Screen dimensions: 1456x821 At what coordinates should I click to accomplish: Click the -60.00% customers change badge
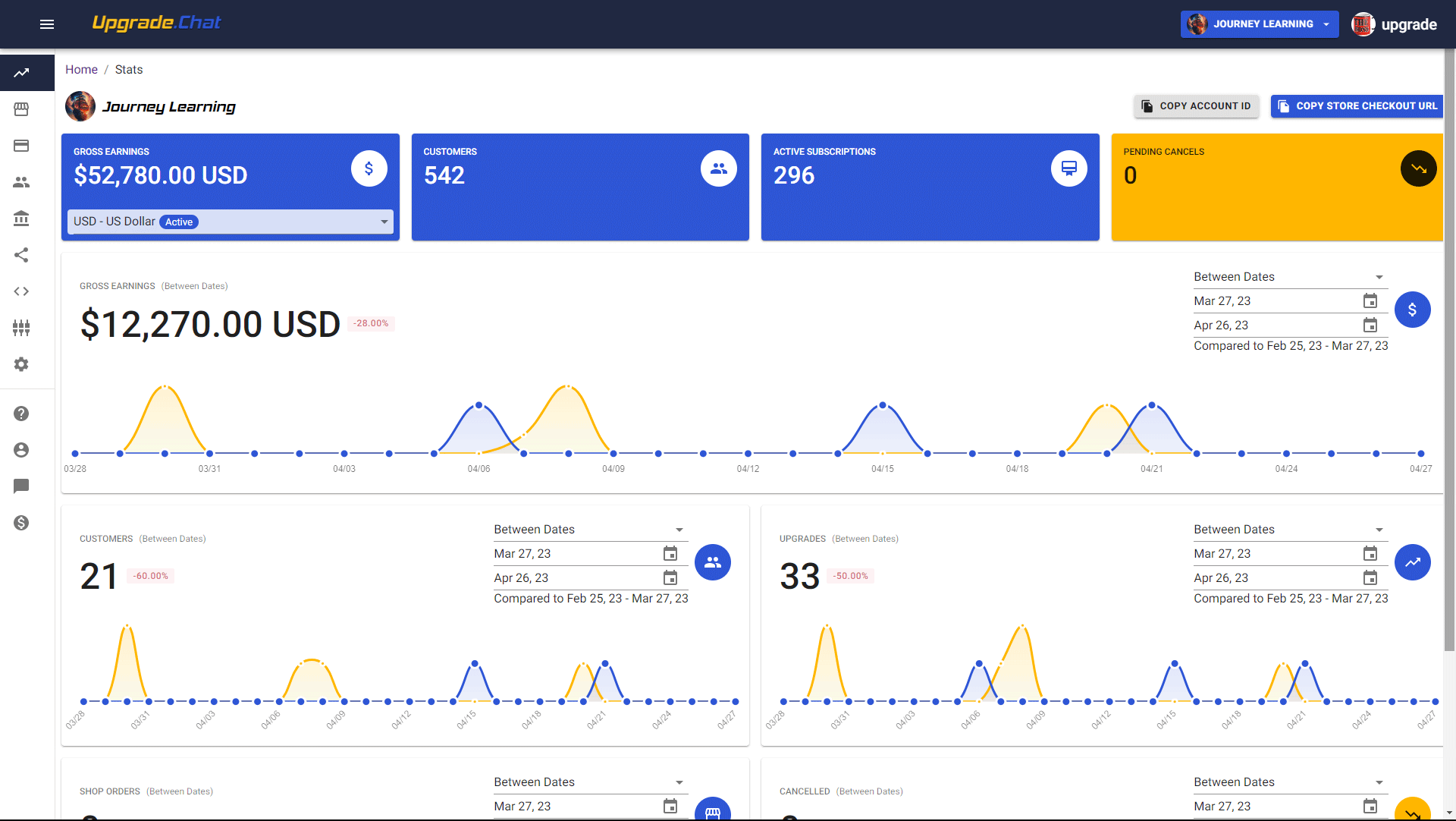click(x=151, y=576)
